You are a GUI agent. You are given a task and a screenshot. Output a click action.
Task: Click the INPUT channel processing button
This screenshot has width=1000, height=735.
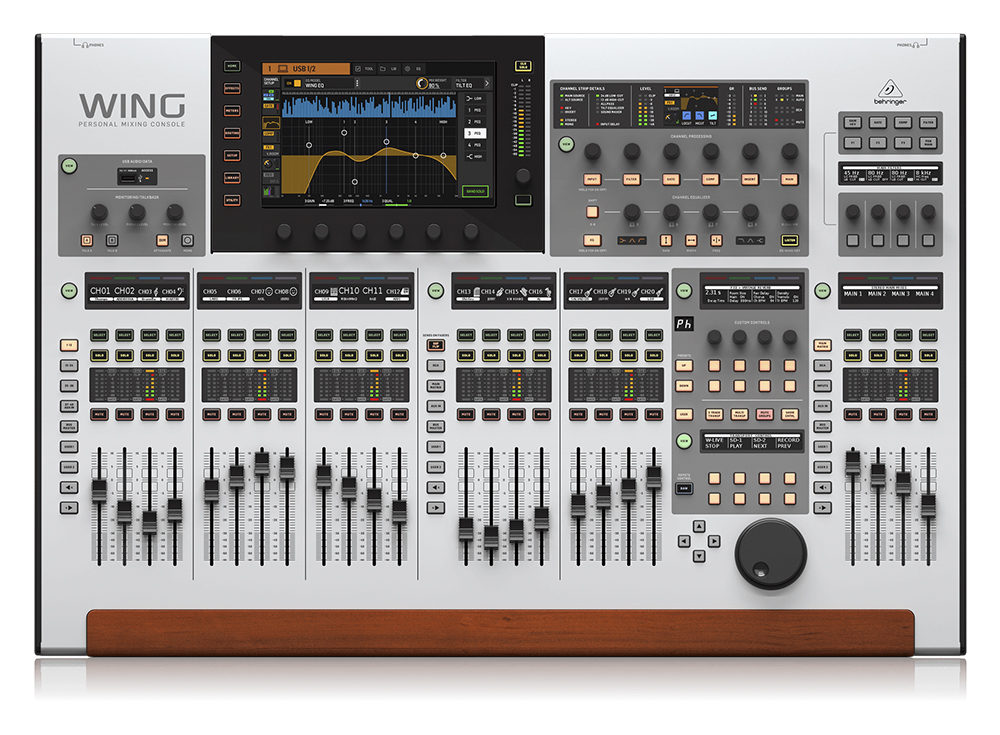592,179
